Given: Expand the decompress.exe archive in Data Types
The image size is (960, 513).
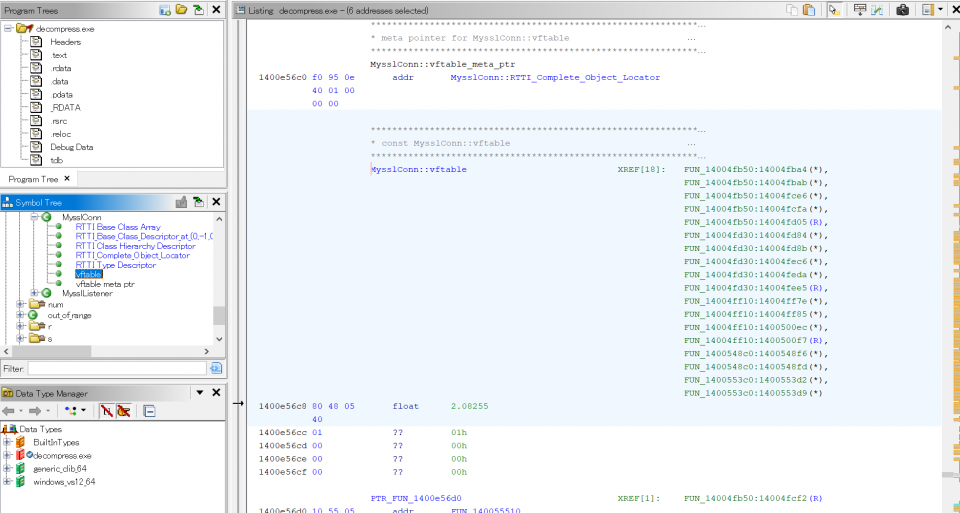Looking at the screenshot, I should coord(7,455).
